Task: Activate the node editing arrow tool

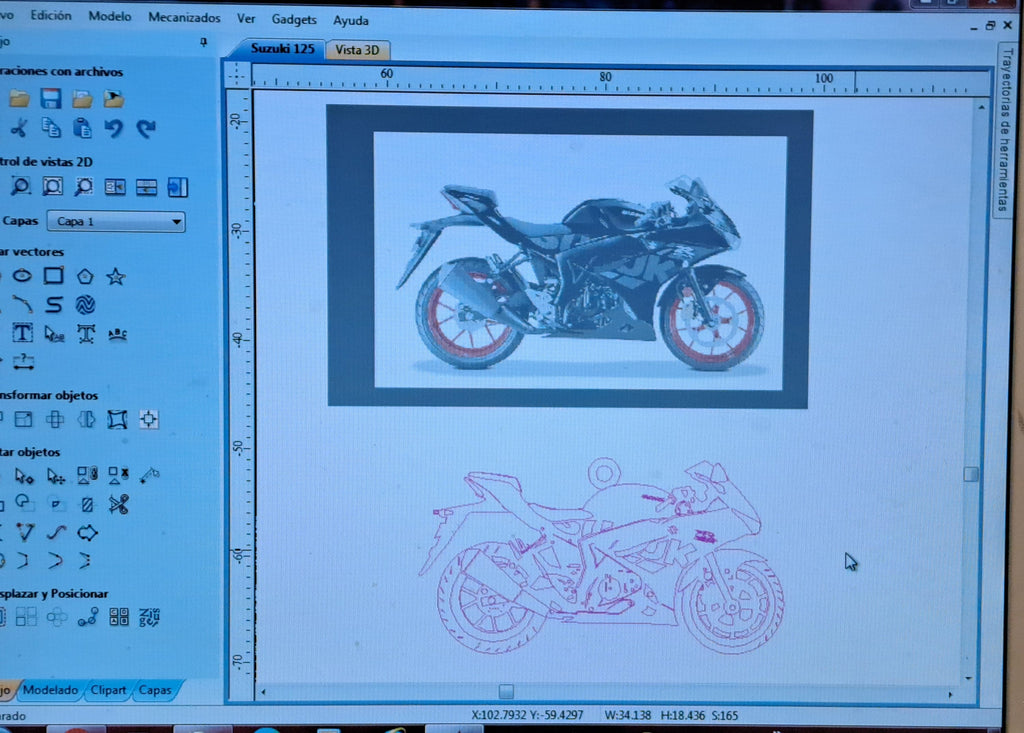Action: pyautogui.click(x=24, y=476)
